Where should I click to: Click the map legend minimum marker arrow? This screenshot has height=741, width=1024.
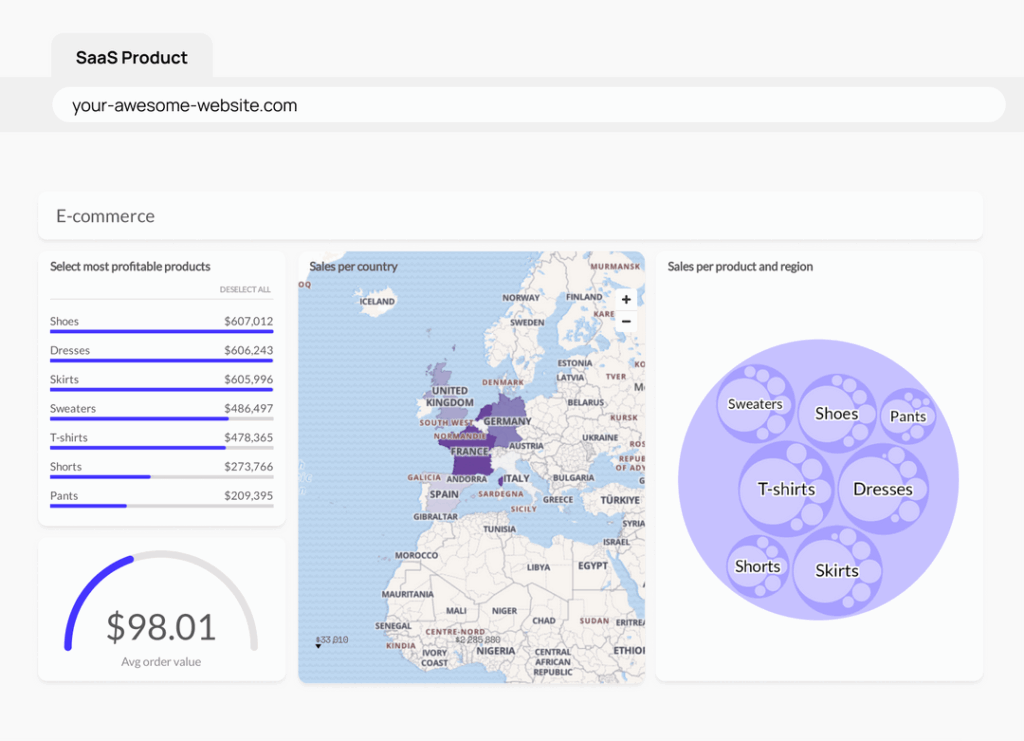click(x=318, y=646)
